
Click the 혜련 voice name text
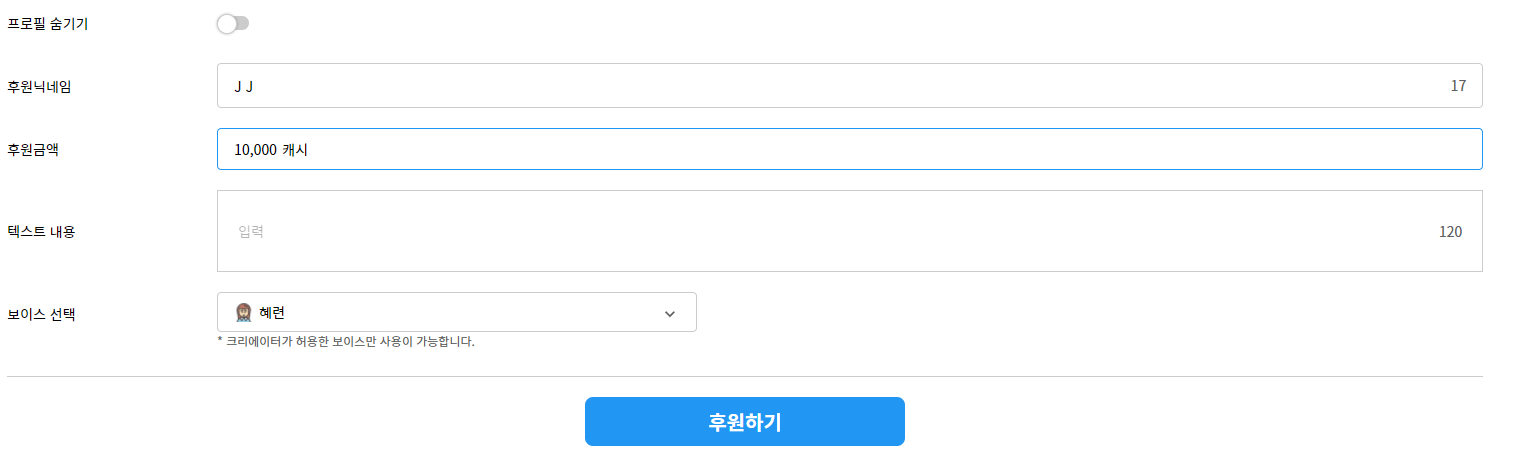tap(272, 313)
